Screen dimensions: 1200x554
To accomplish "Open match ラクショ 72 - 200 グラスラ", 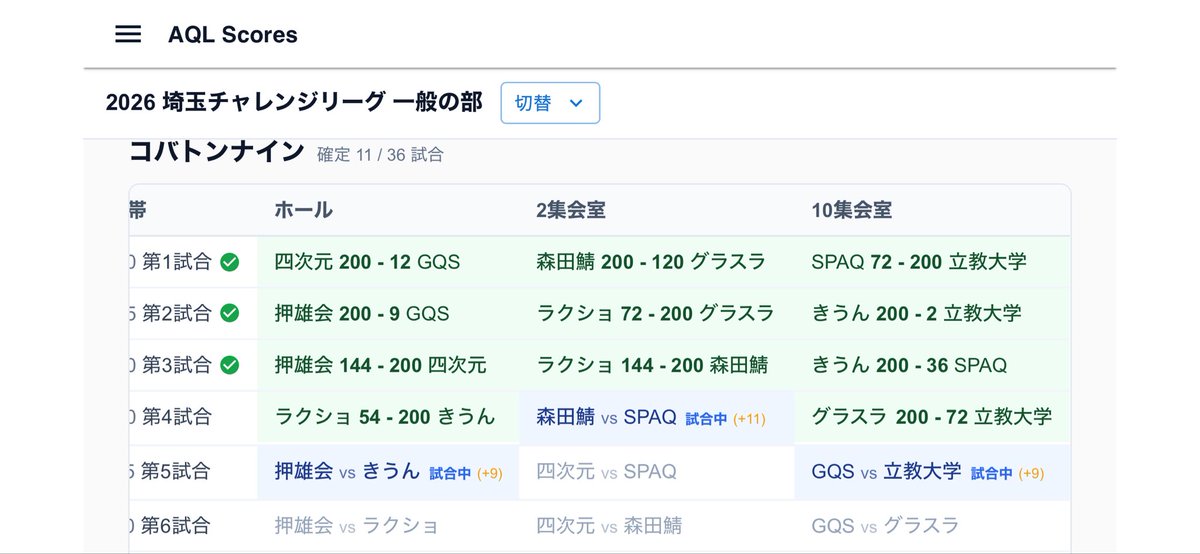I will tap(657, 313).
